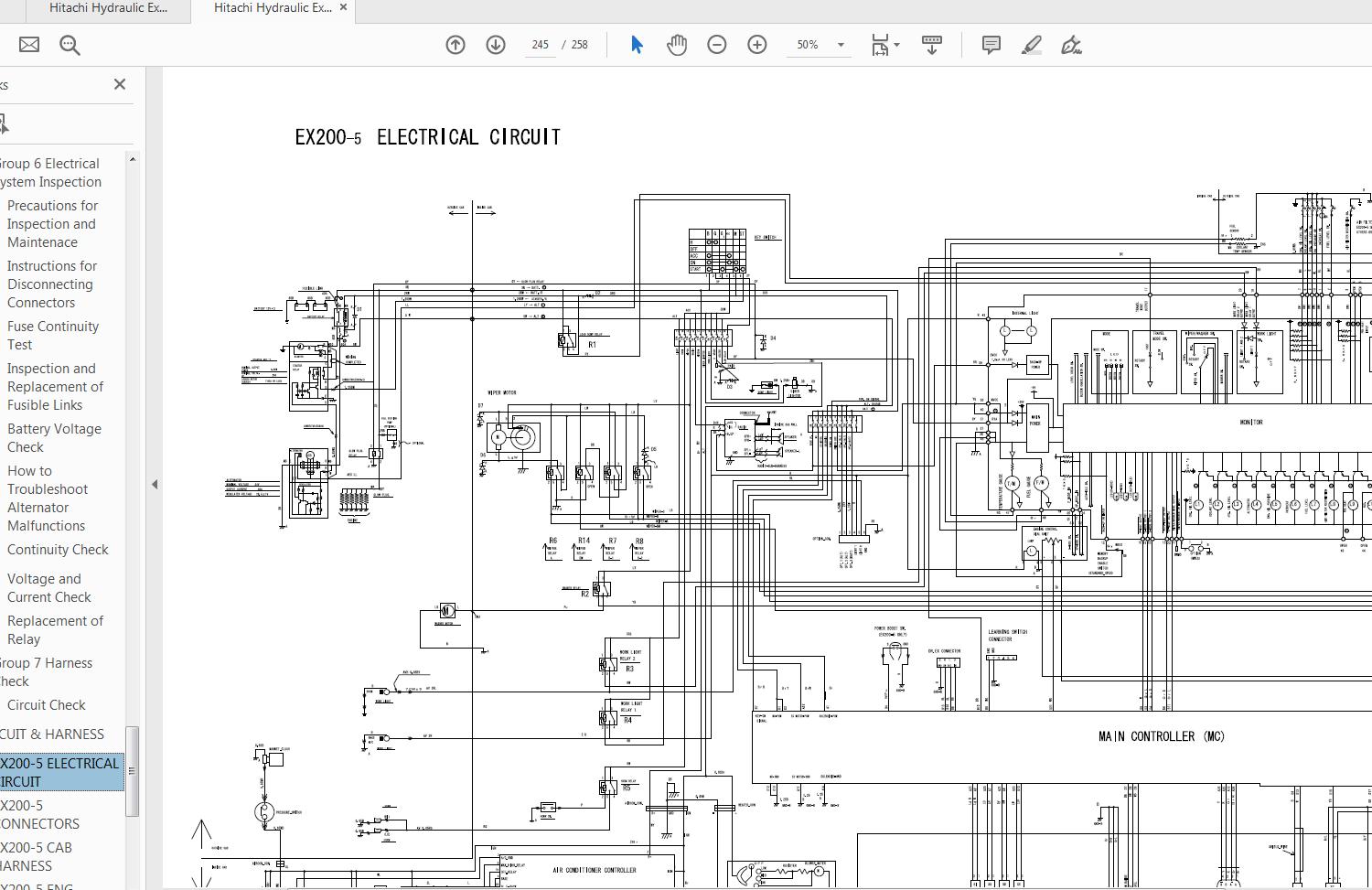This screenshot has height=890, width=1372.
Task: Select EX200-5 ELECTRICAL CIRCUIT bookmark
Action: [59, 773]
